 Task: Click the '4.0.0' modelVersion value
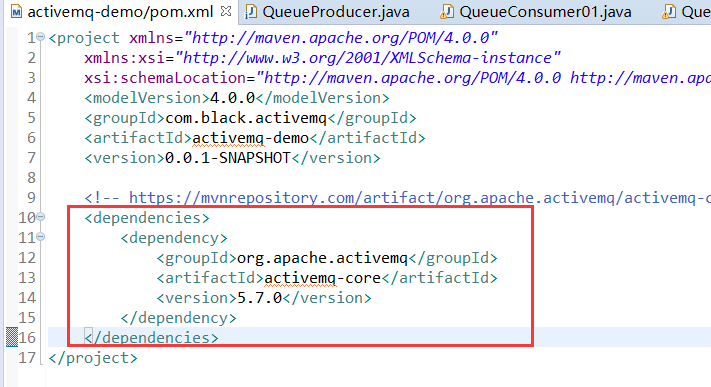[x=232, y=98]
